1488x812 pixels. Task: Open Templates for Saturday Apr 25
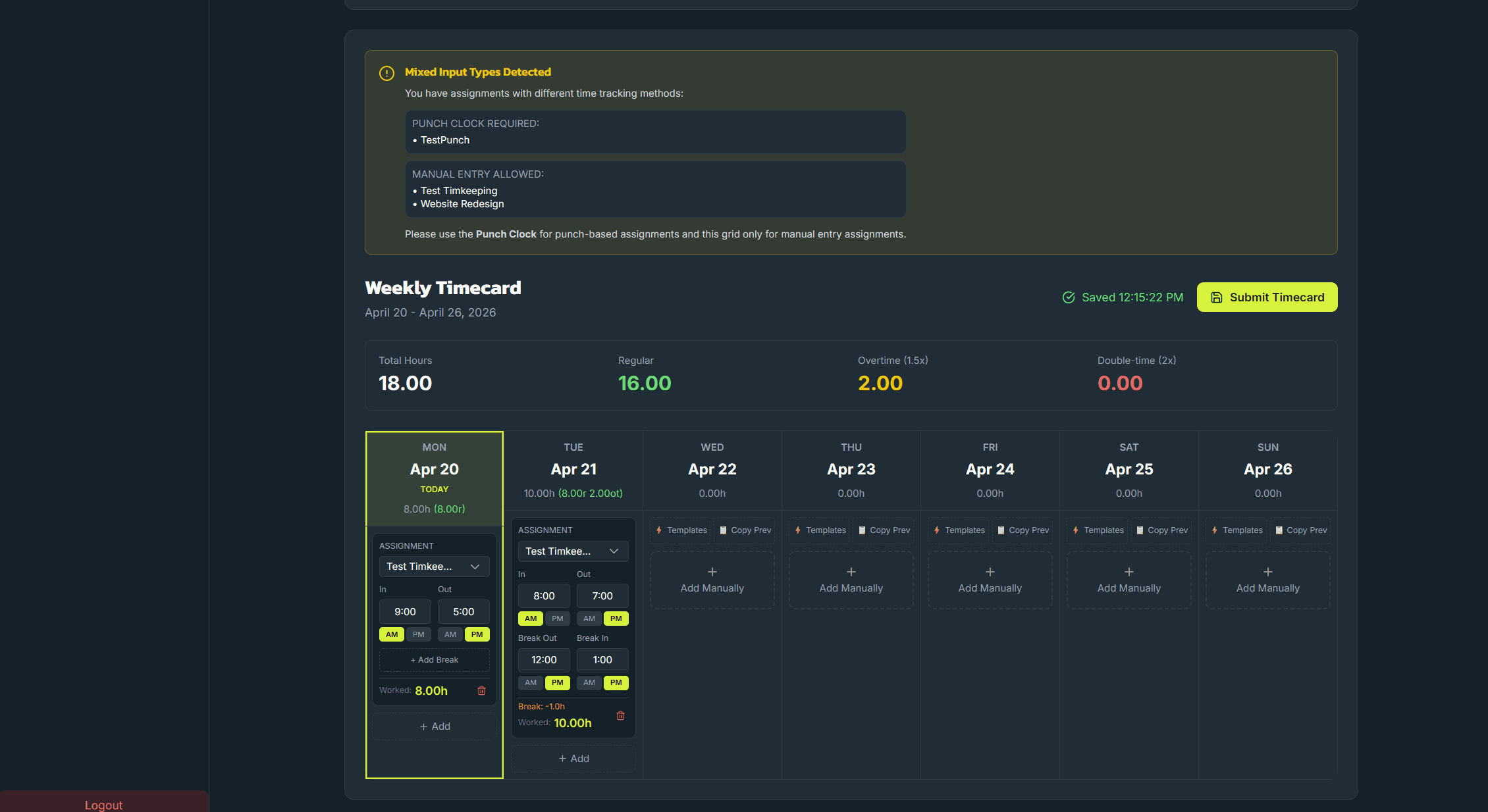pos(1098,530)
